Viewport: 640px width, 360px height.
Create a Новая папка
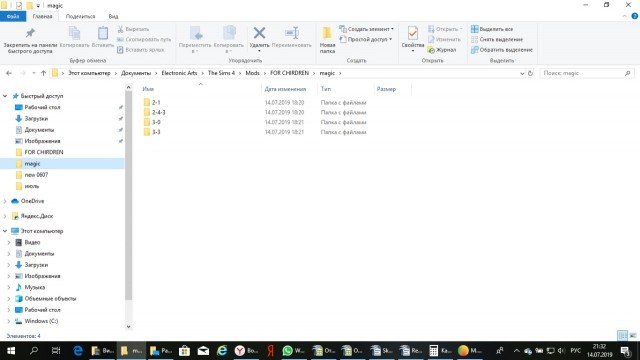pyautogui.click(x=327, y=40)
